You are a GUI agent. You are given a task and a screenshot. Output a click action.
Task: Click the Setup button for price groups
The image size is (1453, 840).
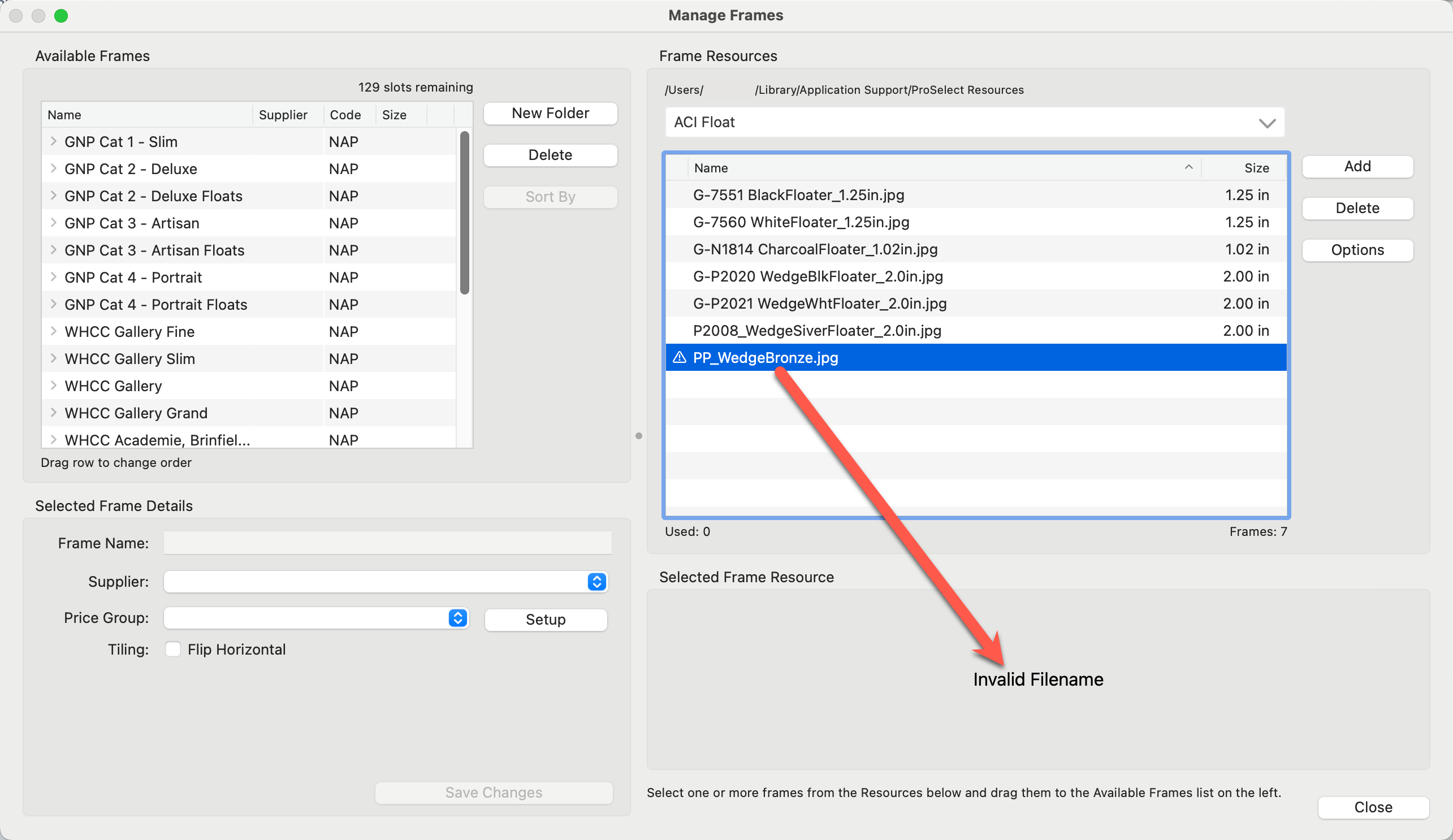pyautogui.click(x=546, y=620)
